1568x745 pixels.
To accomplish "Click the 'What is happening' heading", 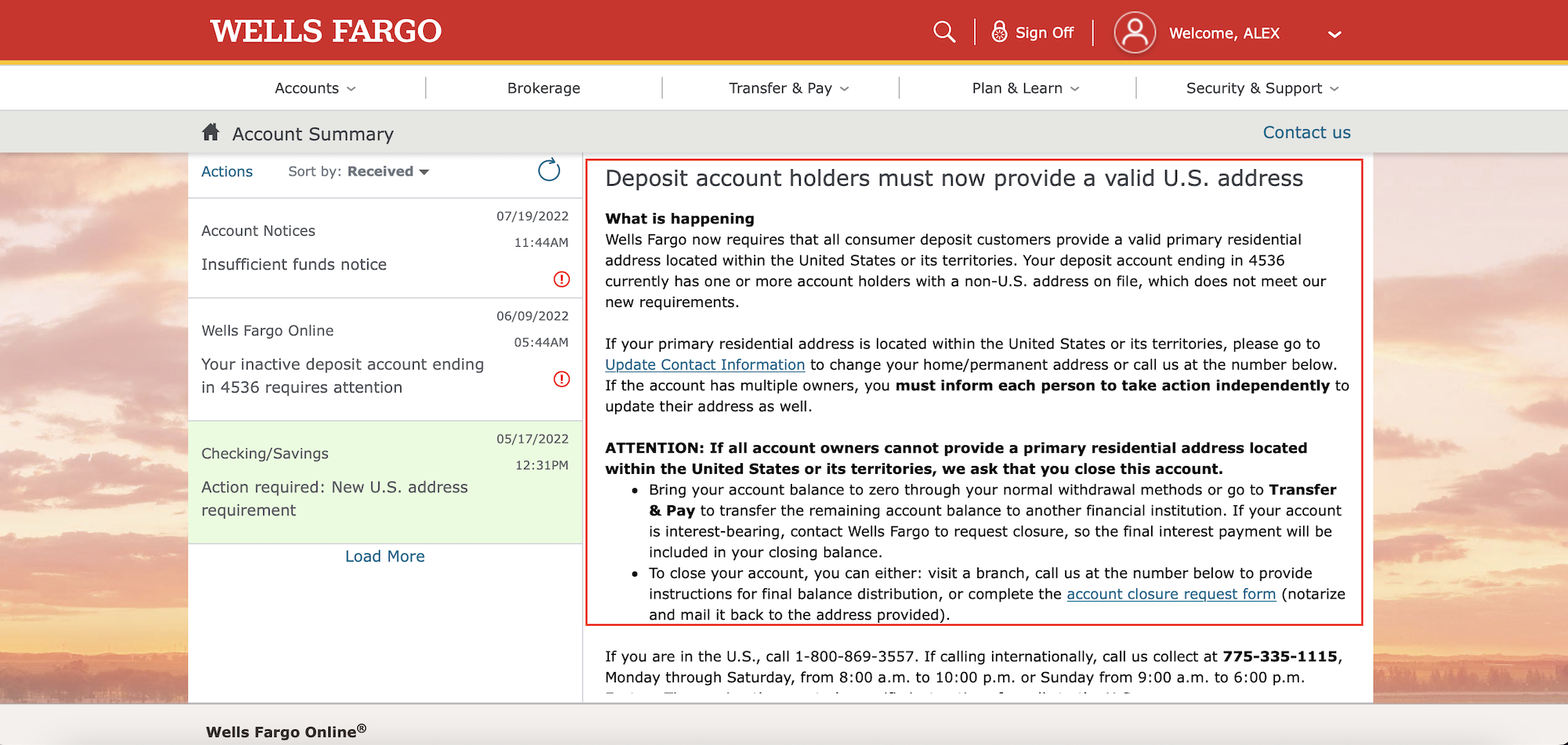I will (679, 219).
